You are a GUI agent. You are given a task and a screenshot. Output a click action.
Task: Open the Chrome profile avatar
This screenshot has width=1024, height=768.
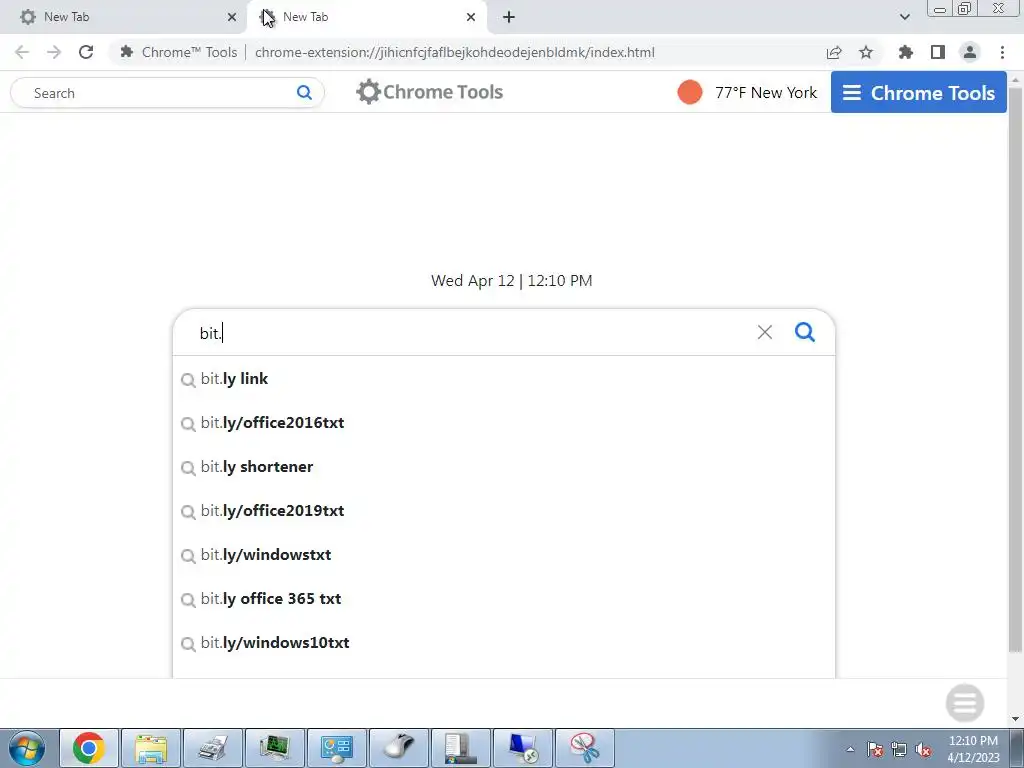pos(970,52)
